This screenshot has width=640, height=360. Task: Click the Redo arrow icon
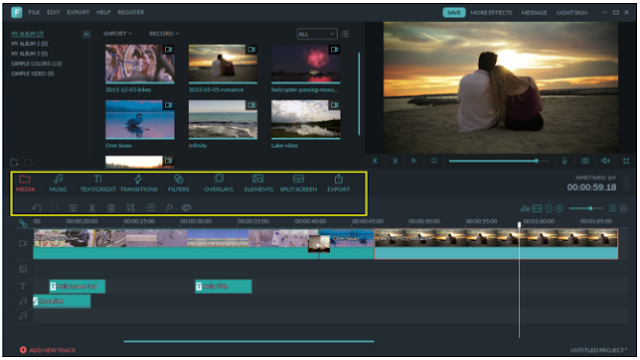click(x=54, y=208)
